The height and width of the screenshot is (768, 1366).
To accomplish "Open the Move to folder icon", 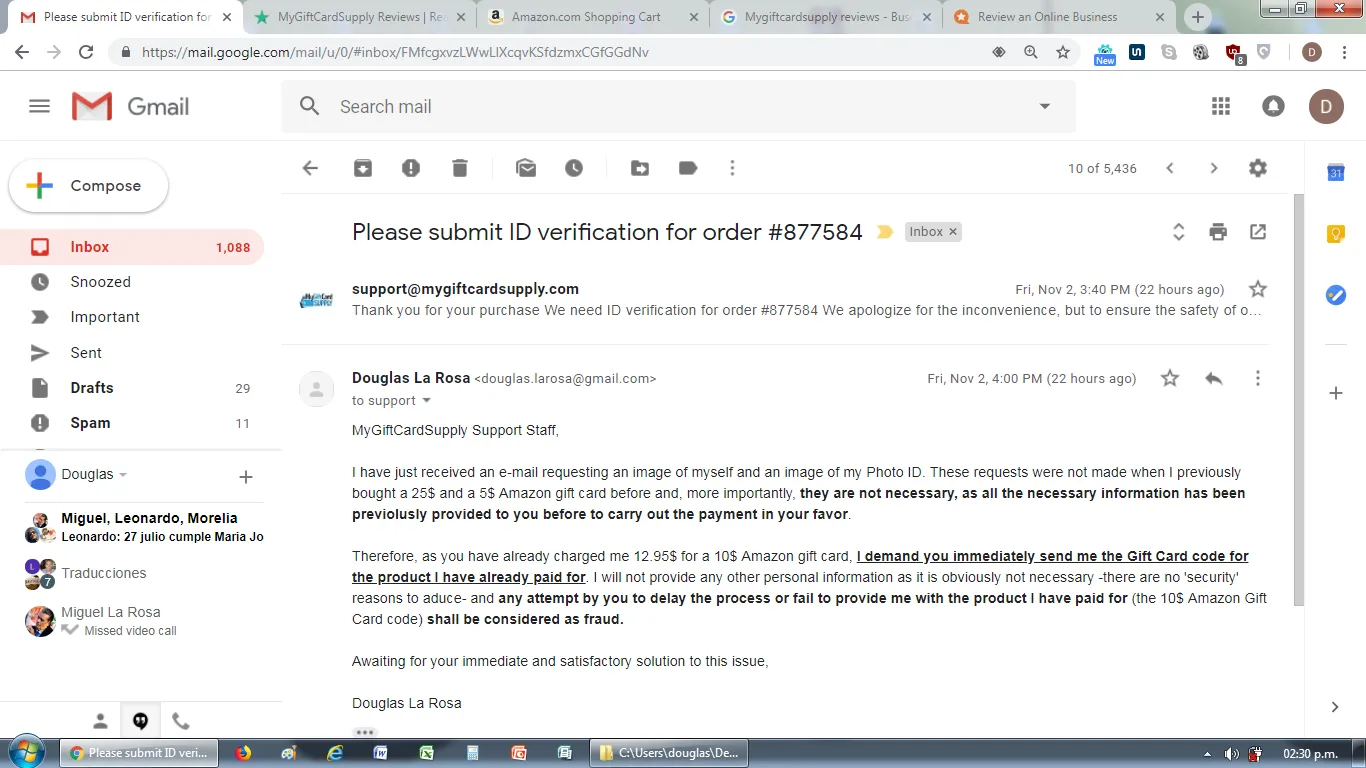I will click(640, 169).
